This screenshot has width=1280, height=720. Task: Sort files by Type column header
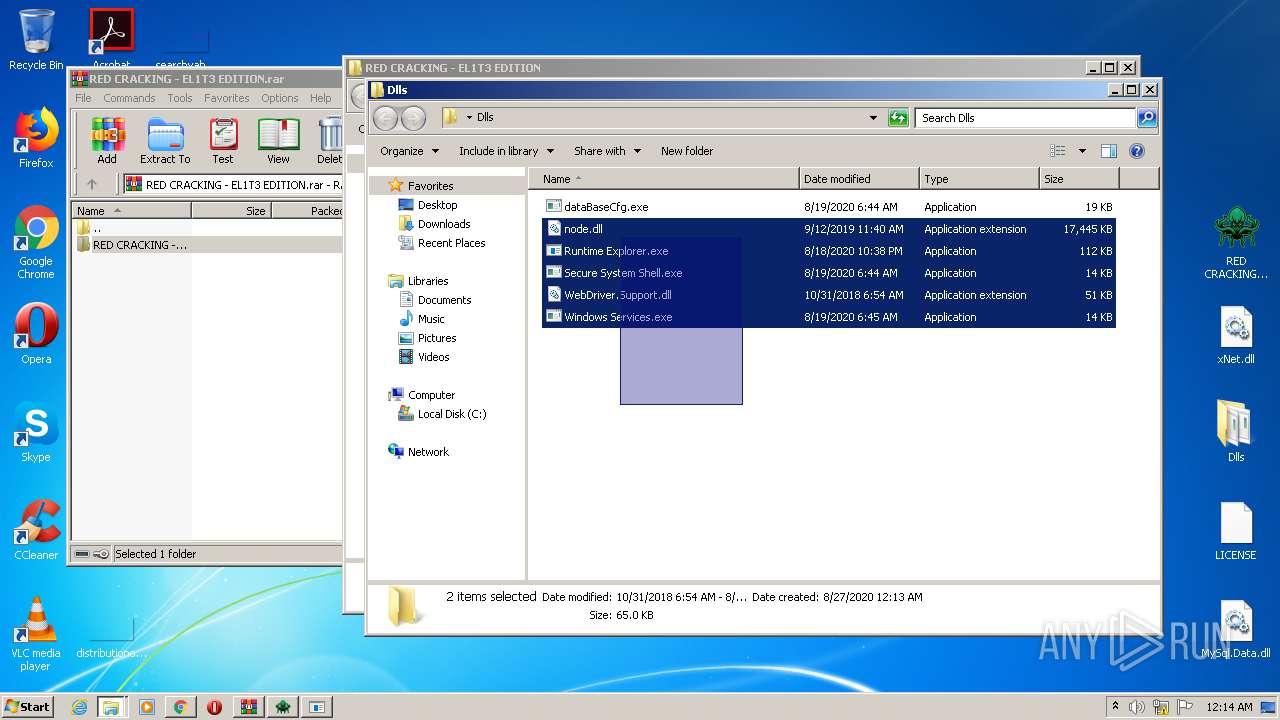[x=979, y=179]
